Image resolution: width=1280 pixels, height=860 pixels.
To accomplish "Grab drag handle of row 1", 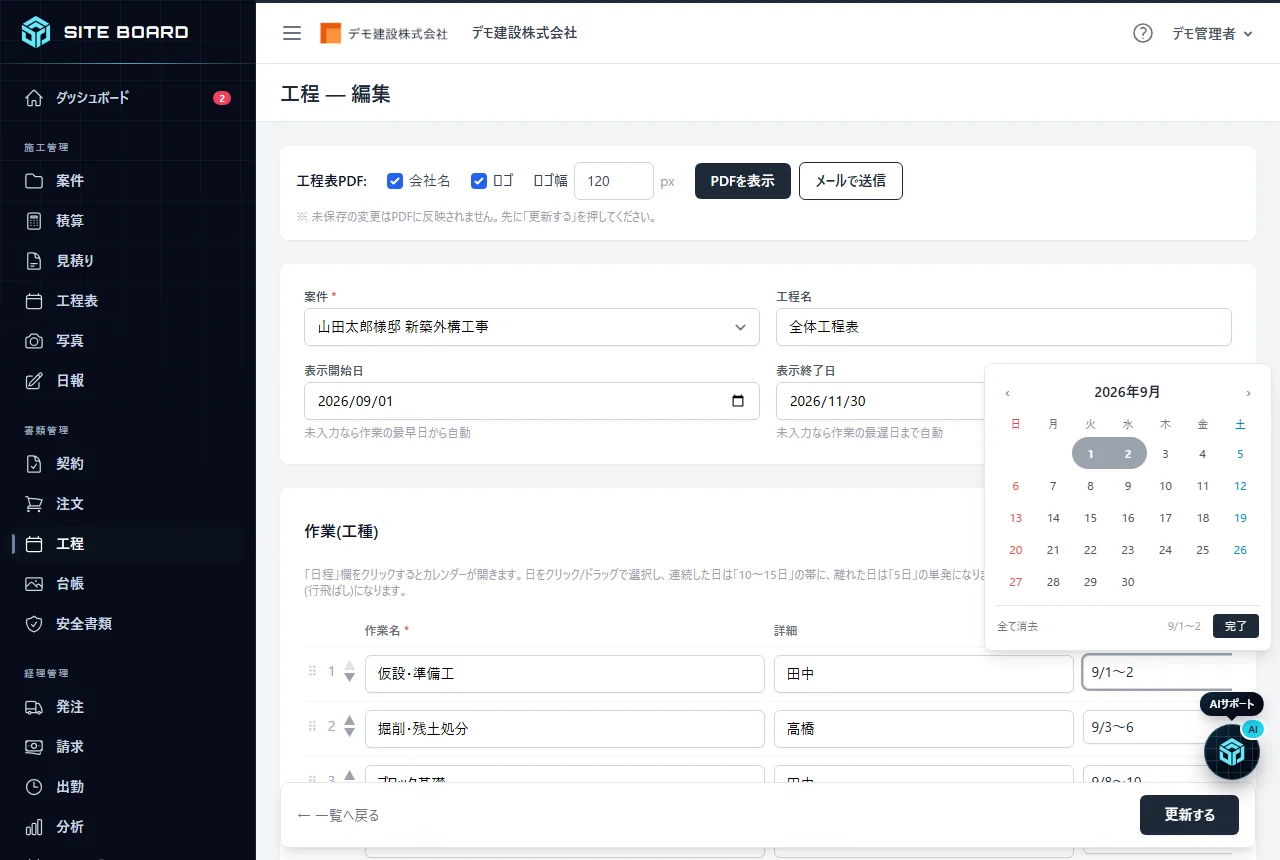I will tap(312, 672).
